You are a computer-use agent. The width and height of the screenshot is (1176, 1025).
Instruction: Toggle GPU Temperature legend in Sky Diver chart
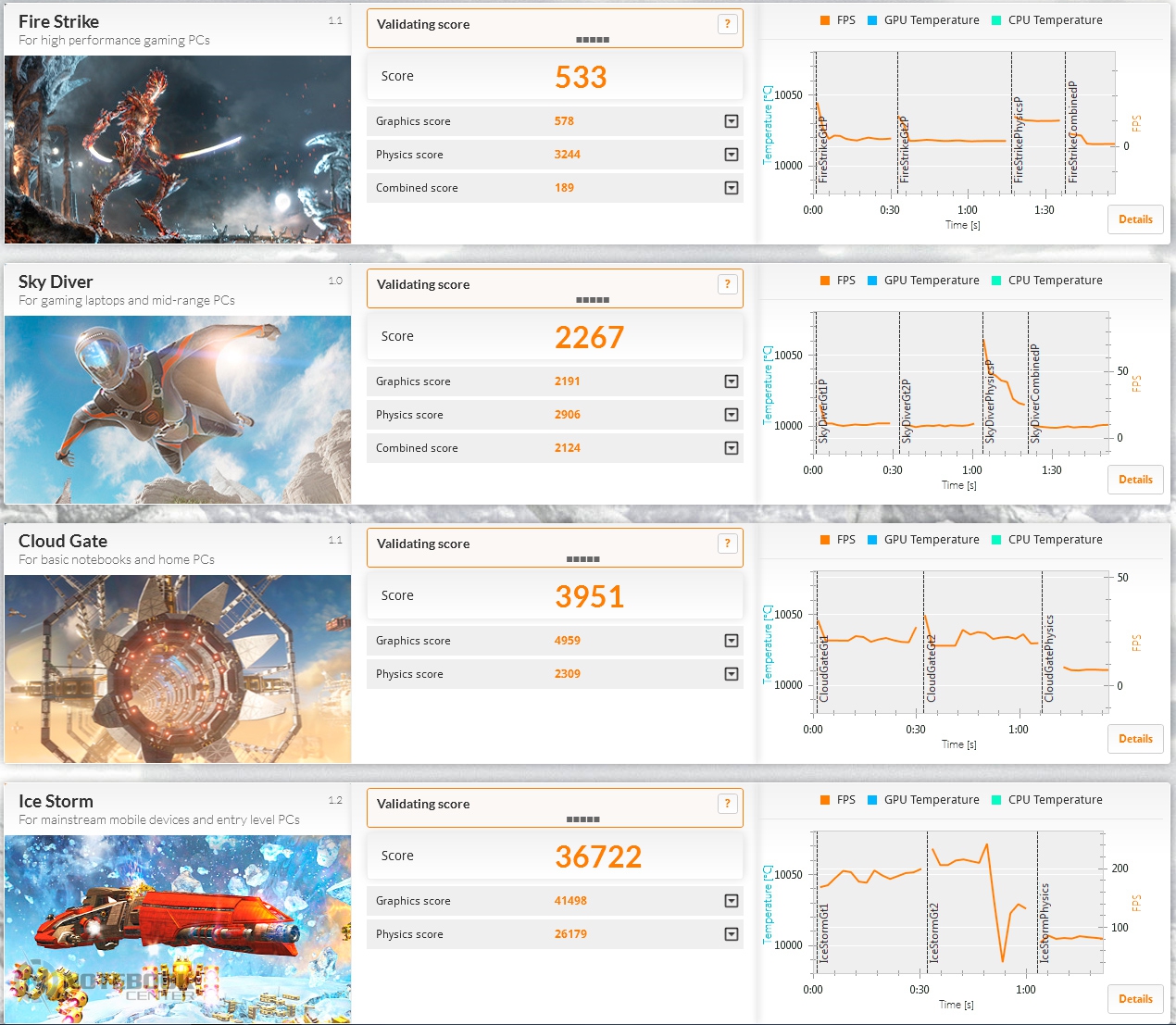click(923, 281)
